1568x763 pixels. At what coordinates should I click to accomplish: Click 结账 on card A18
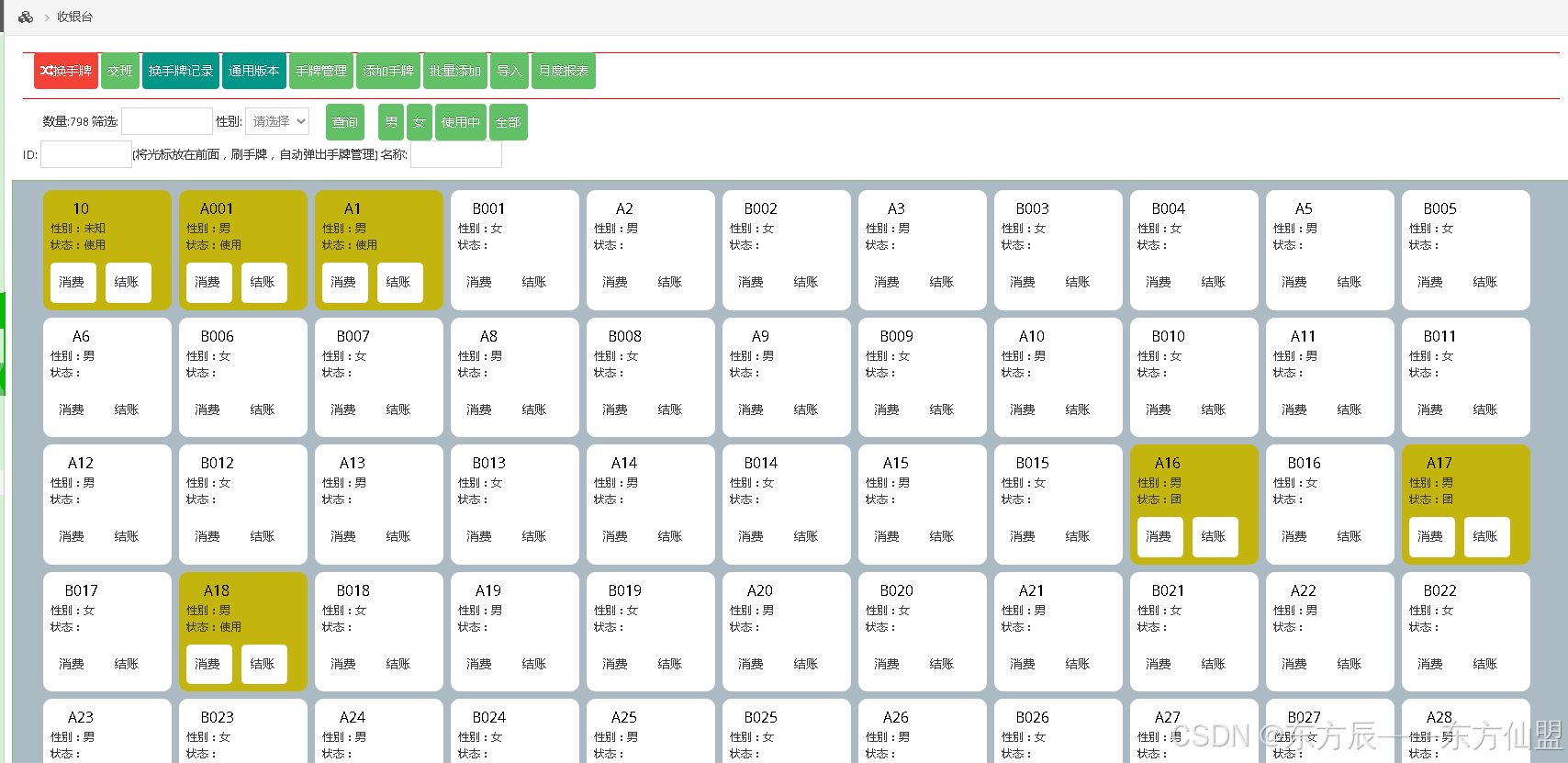263,664
